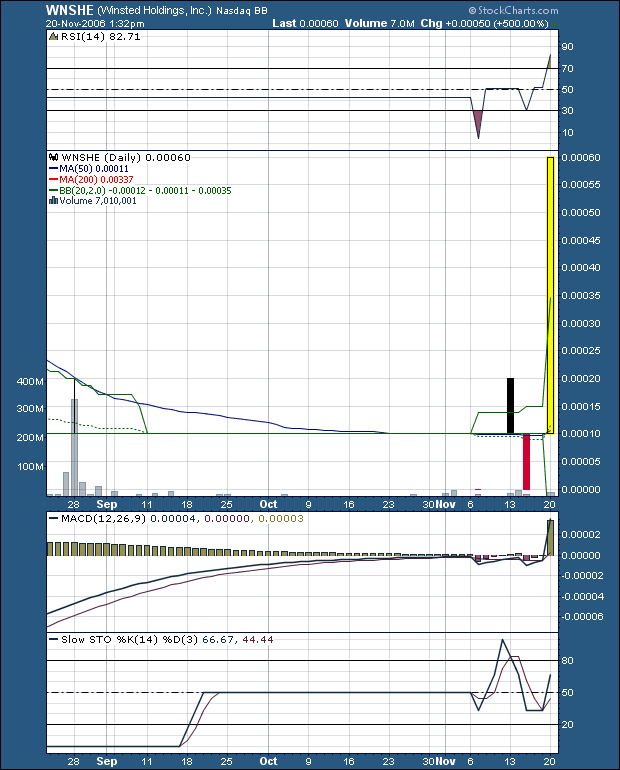Click the tall volume bar at Aug 28
This screenshot has width=620, height=770.
point(75,447)
